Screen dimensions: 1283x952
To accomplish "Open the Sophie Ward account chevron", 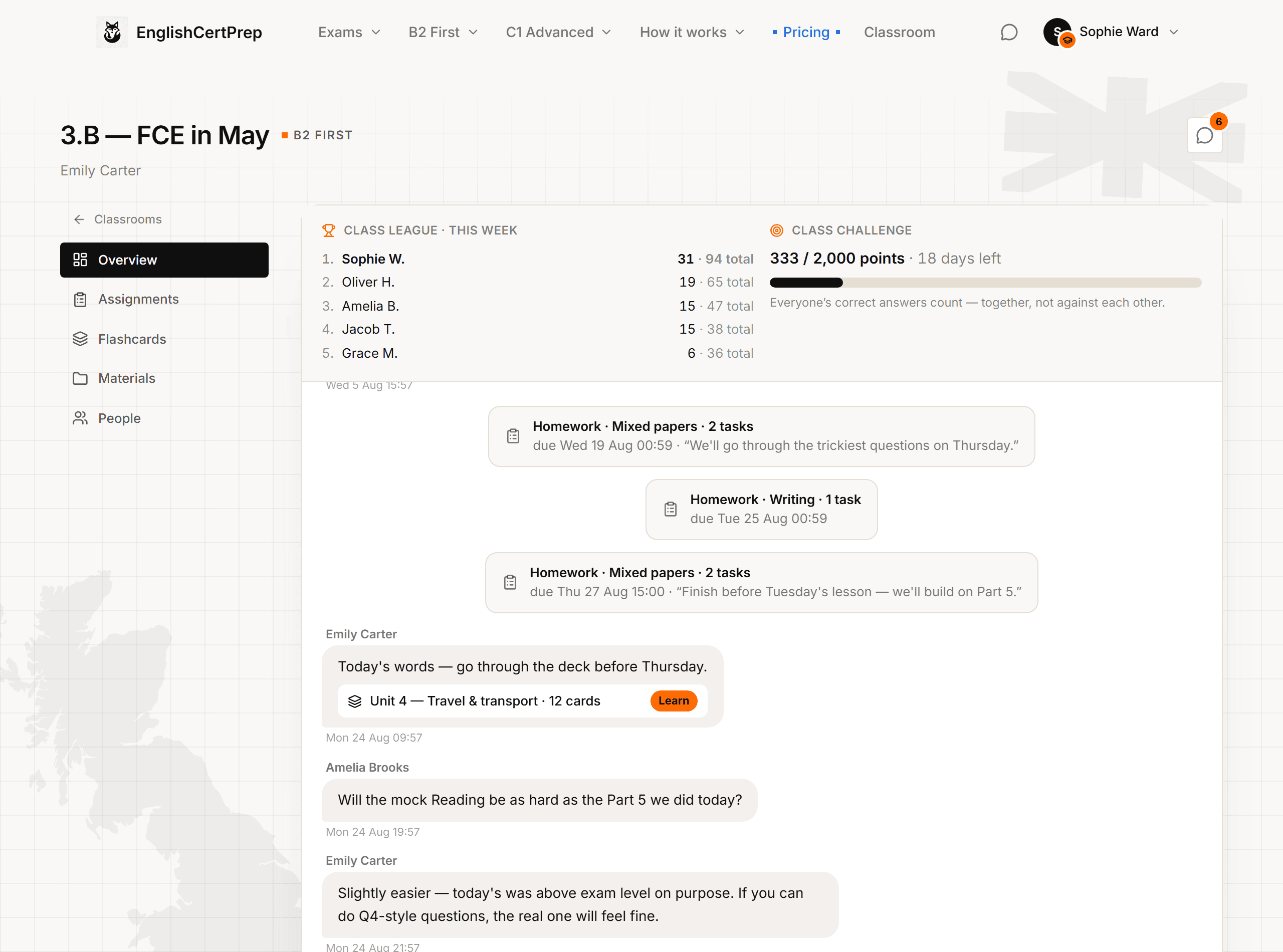I will tap(1173, 32).
